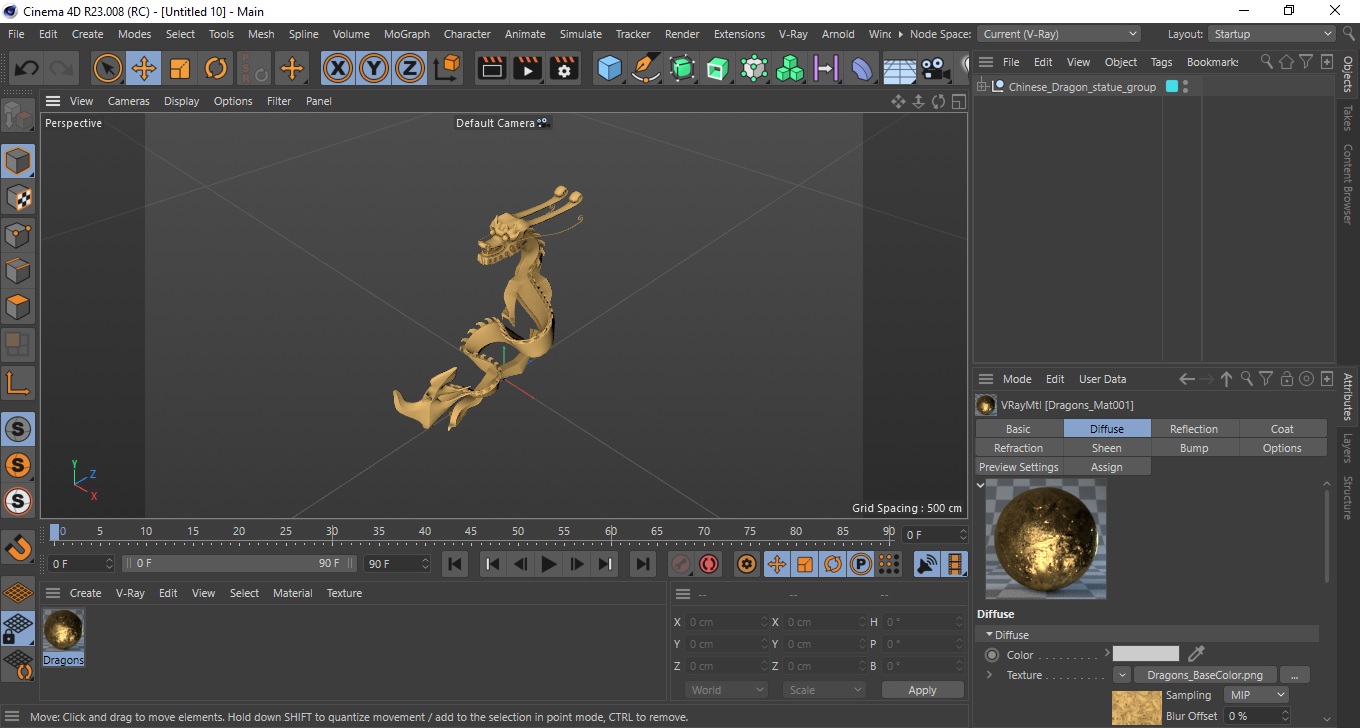
Task: Toggle Position keyframe recording
Action: [776, 564]
